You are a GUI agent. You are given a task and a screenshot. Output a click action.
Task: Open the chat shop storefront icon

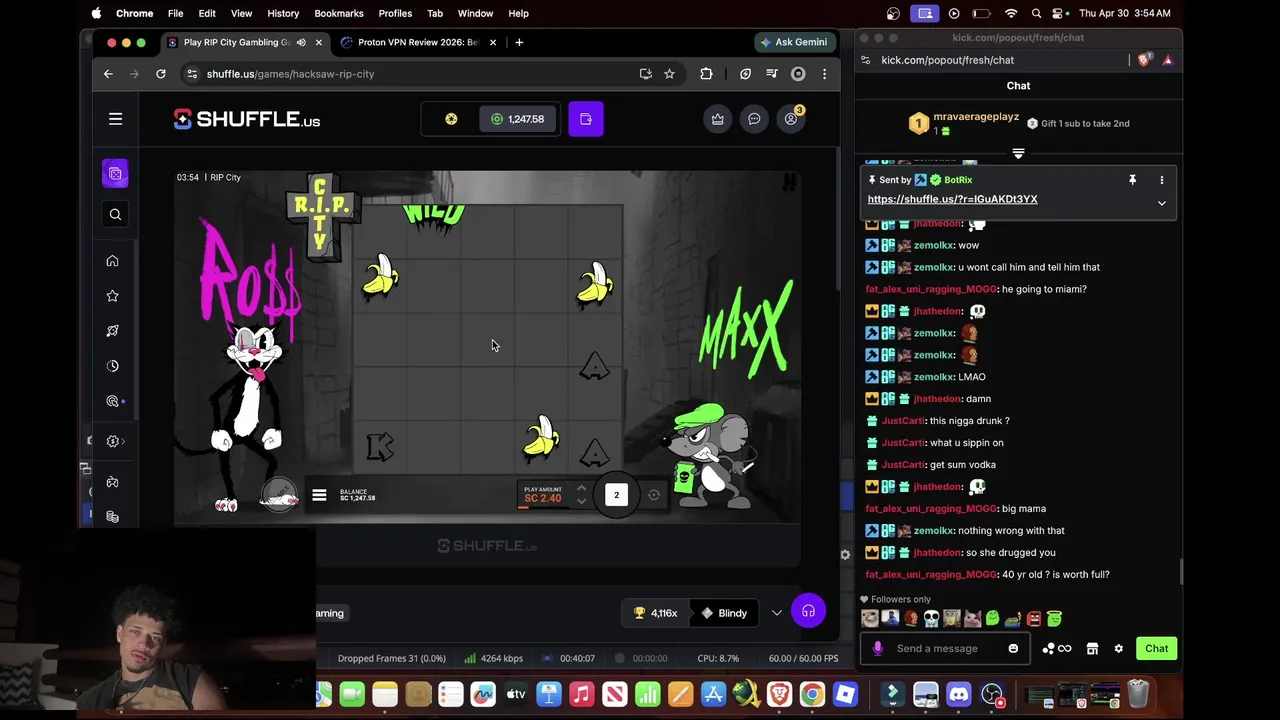click(x=1092, y=648)
